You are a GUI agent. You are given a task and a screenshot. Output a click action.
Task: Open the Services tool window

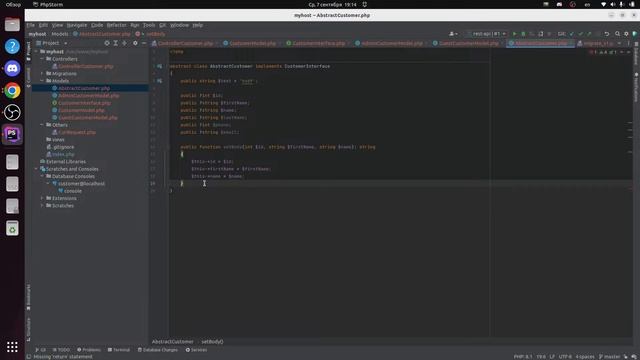click(x=196, y=350)
